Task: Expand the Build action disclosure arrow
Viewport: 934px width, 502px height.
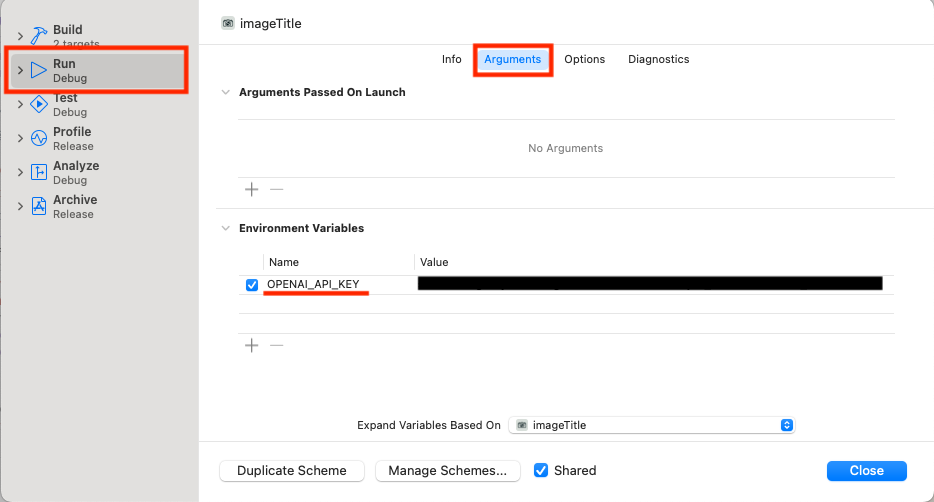Action: [20, 36]
